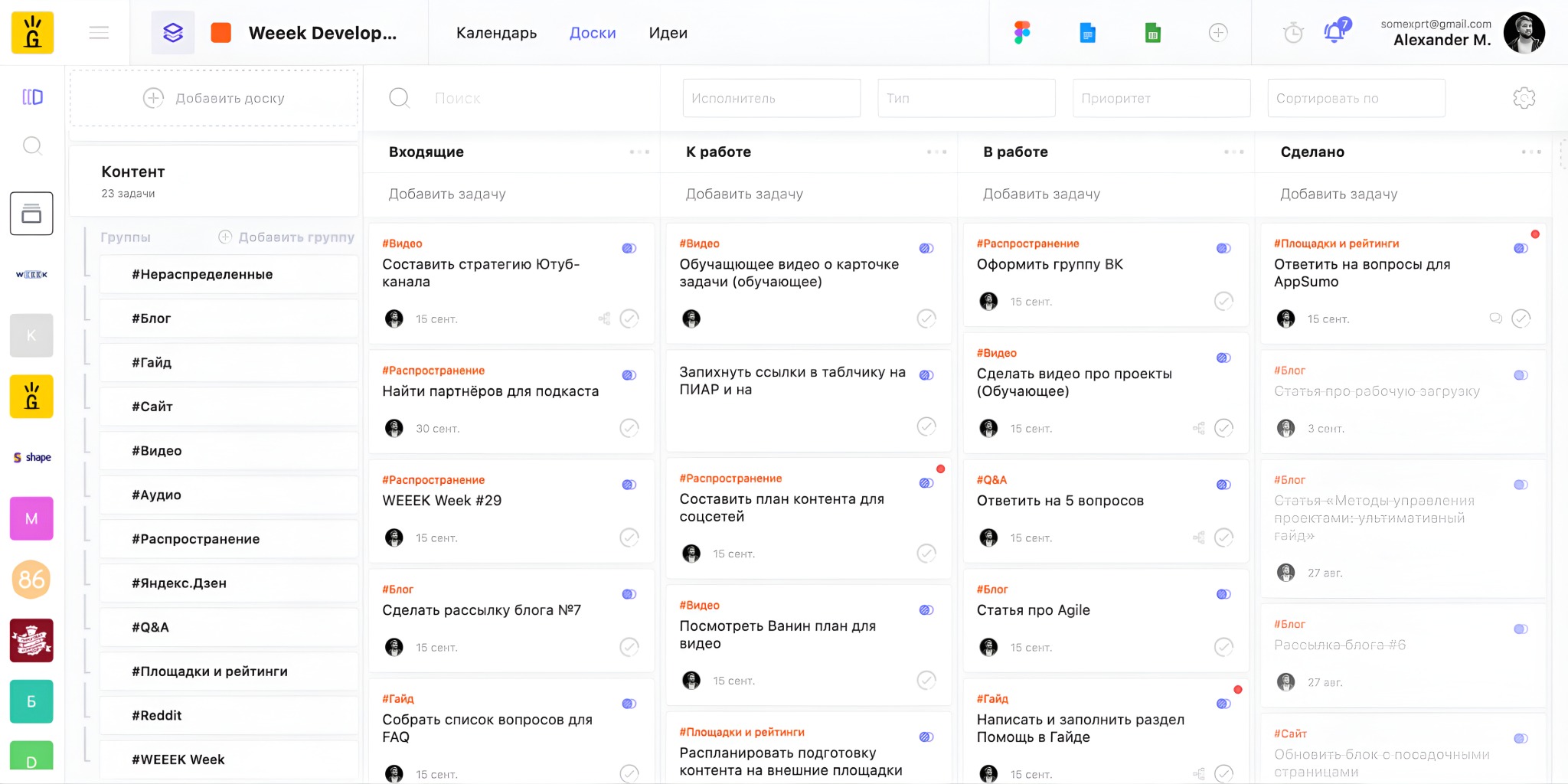Open the hamburger menu
Image resolution: width=1568 pixels, height=784 pixels.
point(99,33)
